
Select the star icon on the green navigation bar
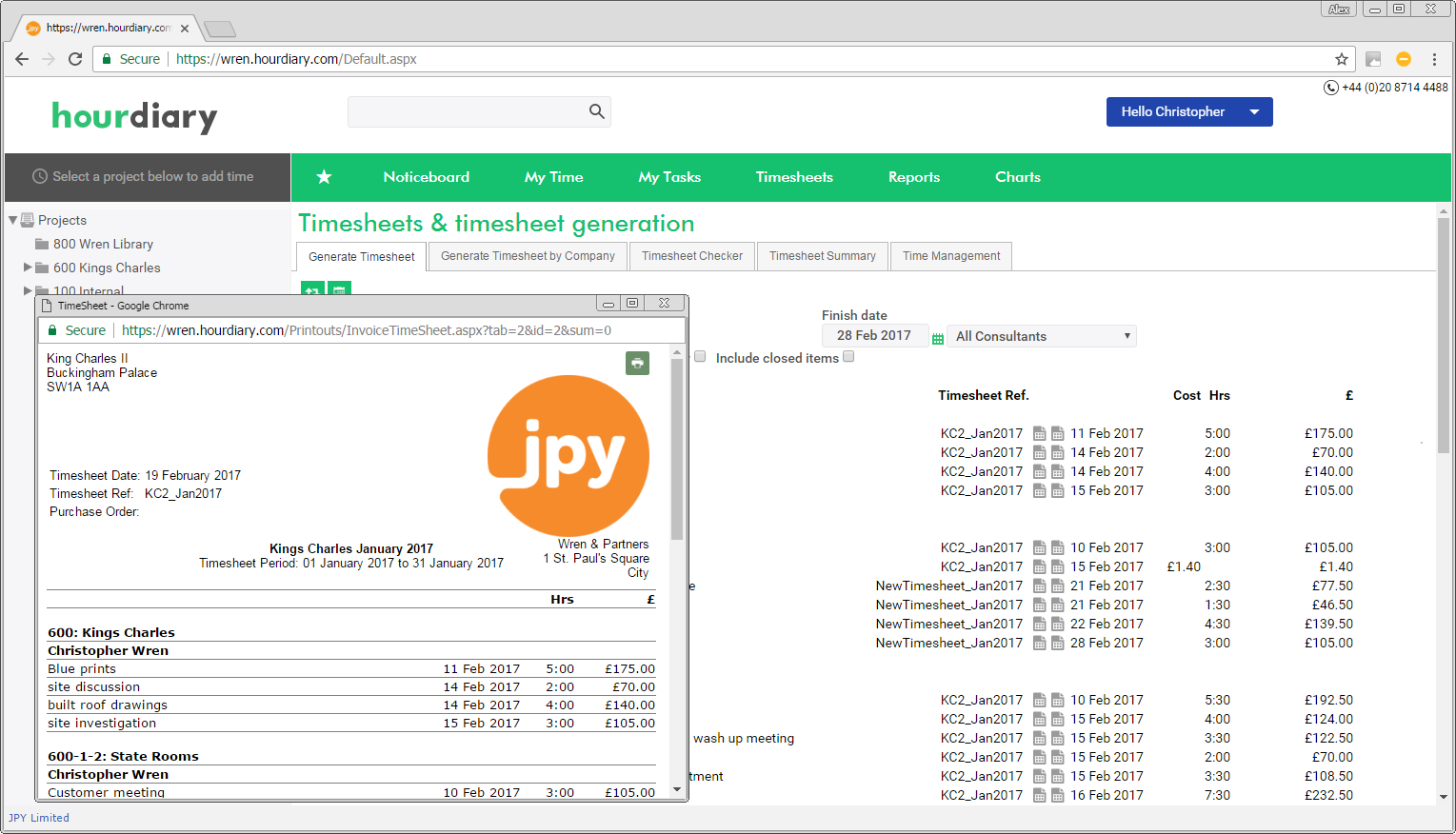click(x=324, y=177)
